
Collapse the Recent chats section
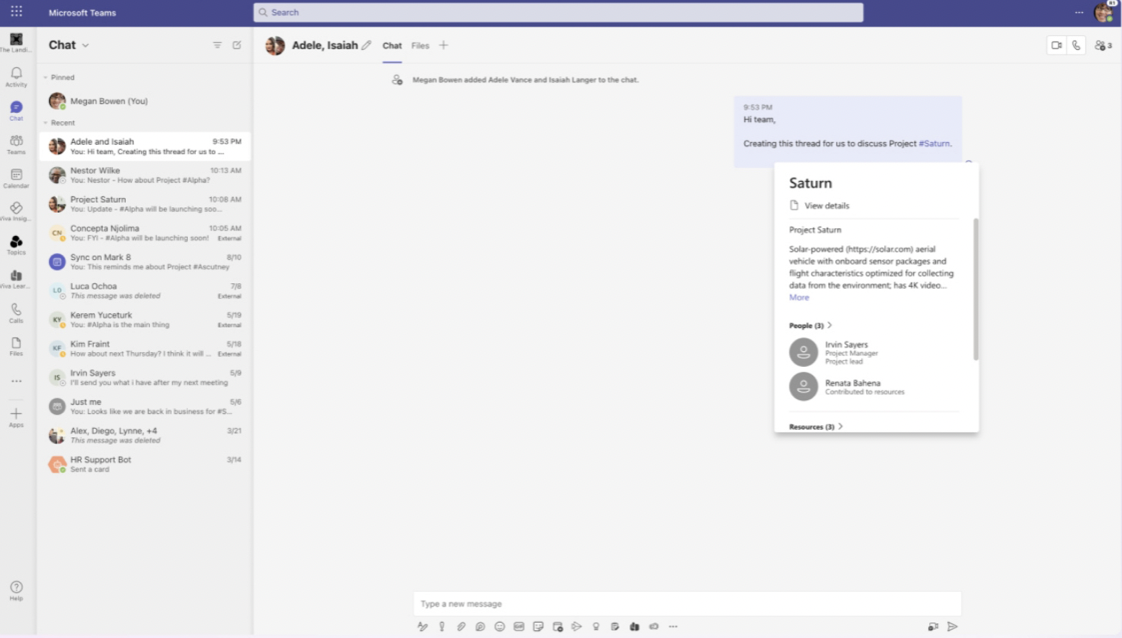[46, 123]
